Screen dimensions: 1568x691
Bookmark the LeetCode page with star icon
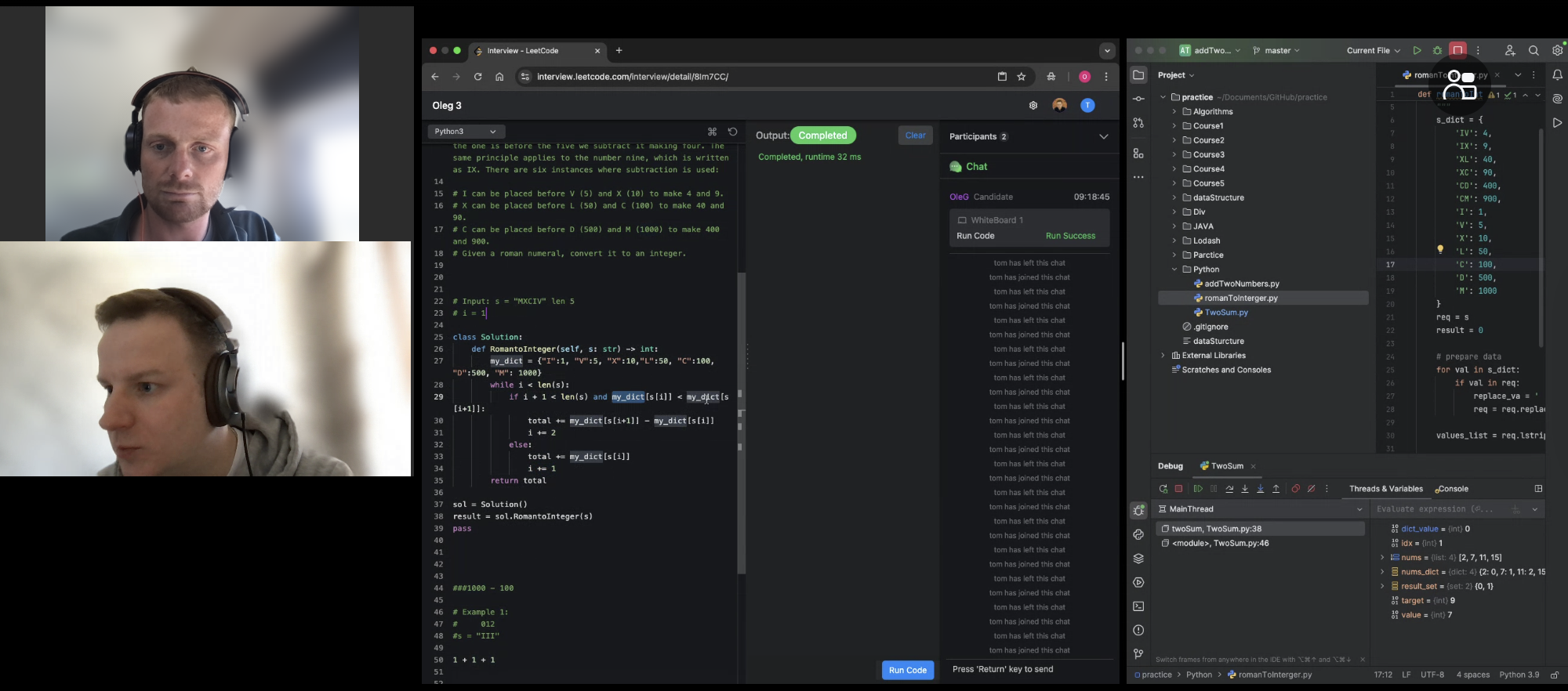tap(1022, 77)
